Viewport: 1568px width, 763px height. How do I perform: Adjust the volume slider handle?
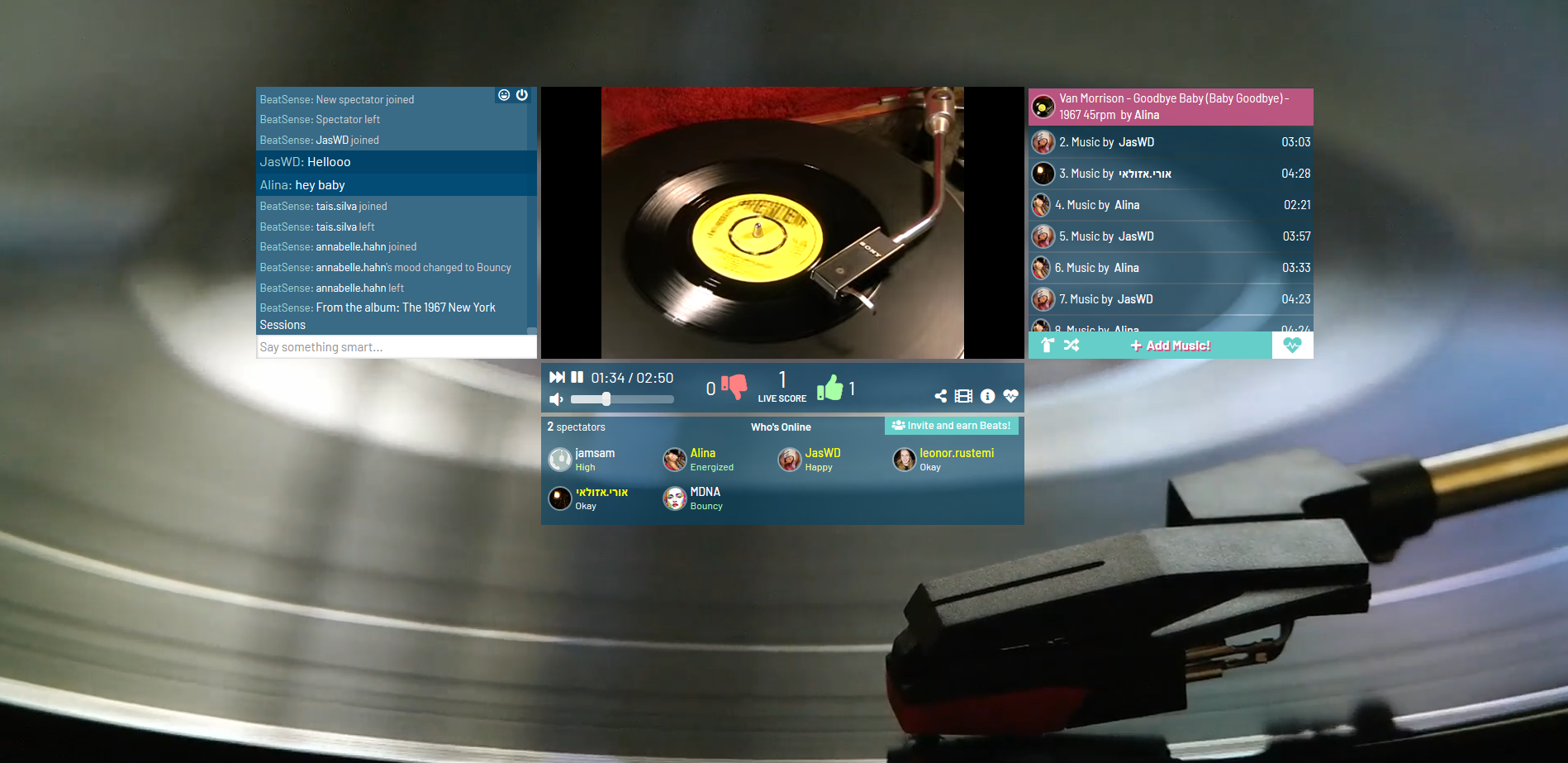pyautogui.click(x=606, y=399)
